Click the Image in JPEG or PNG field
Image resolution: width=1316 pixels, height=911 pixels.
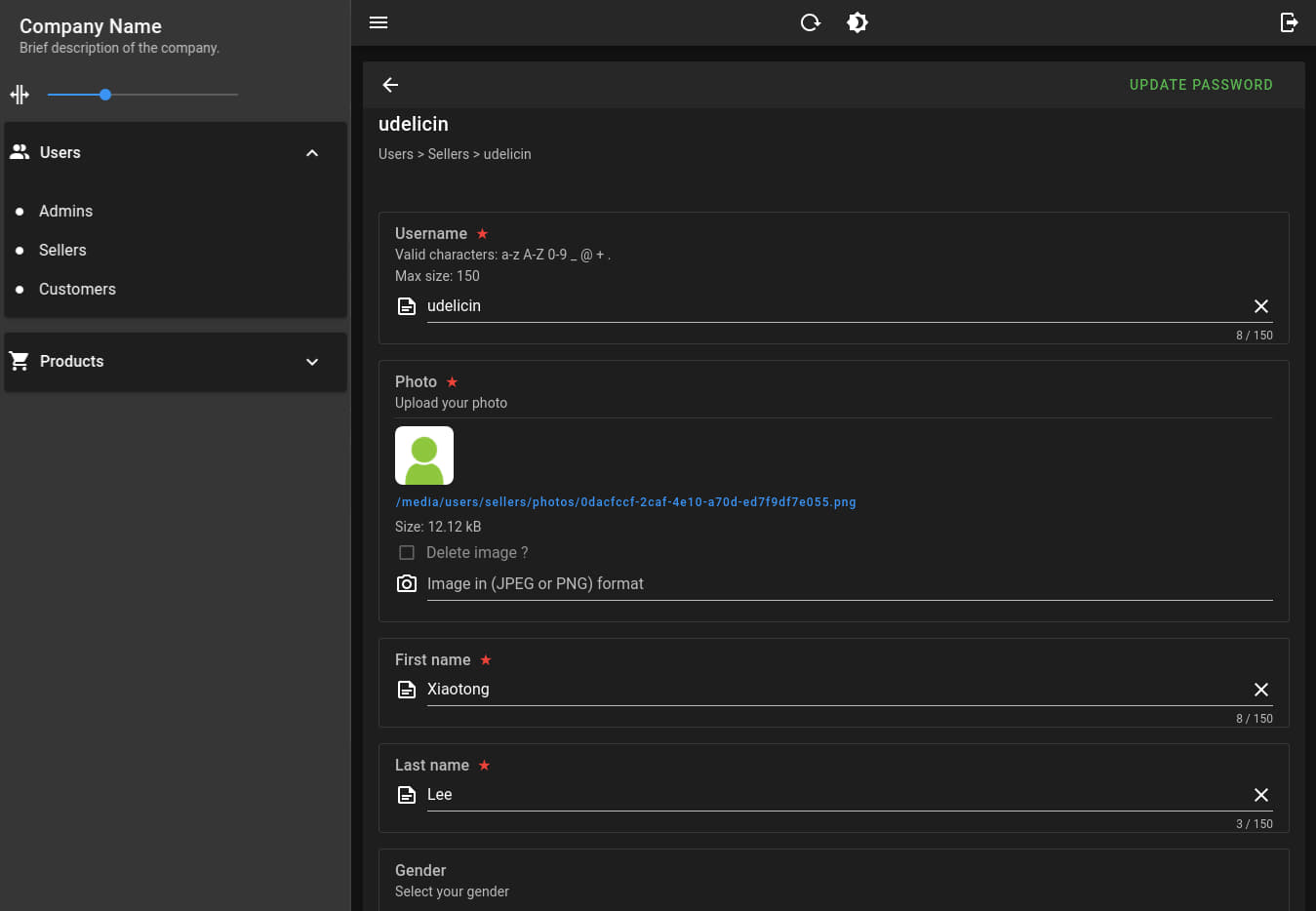tap(850, 583)
